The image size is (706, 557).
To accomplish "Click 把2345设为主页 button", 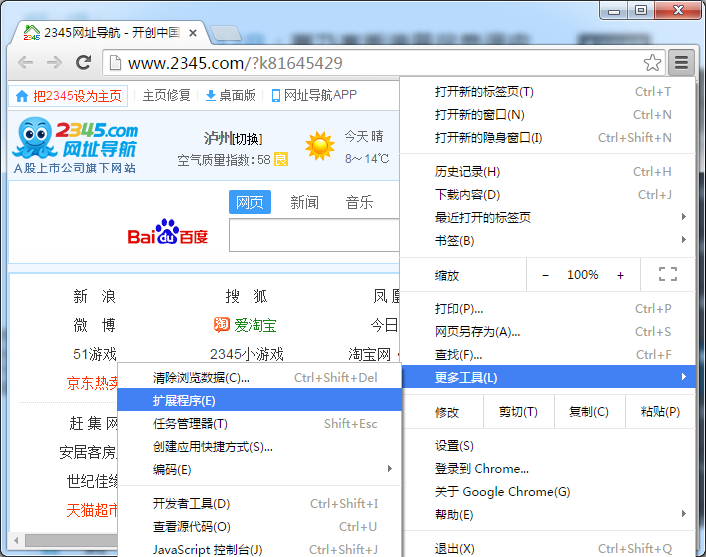I will pyautogui.click(x=68, y=96).
